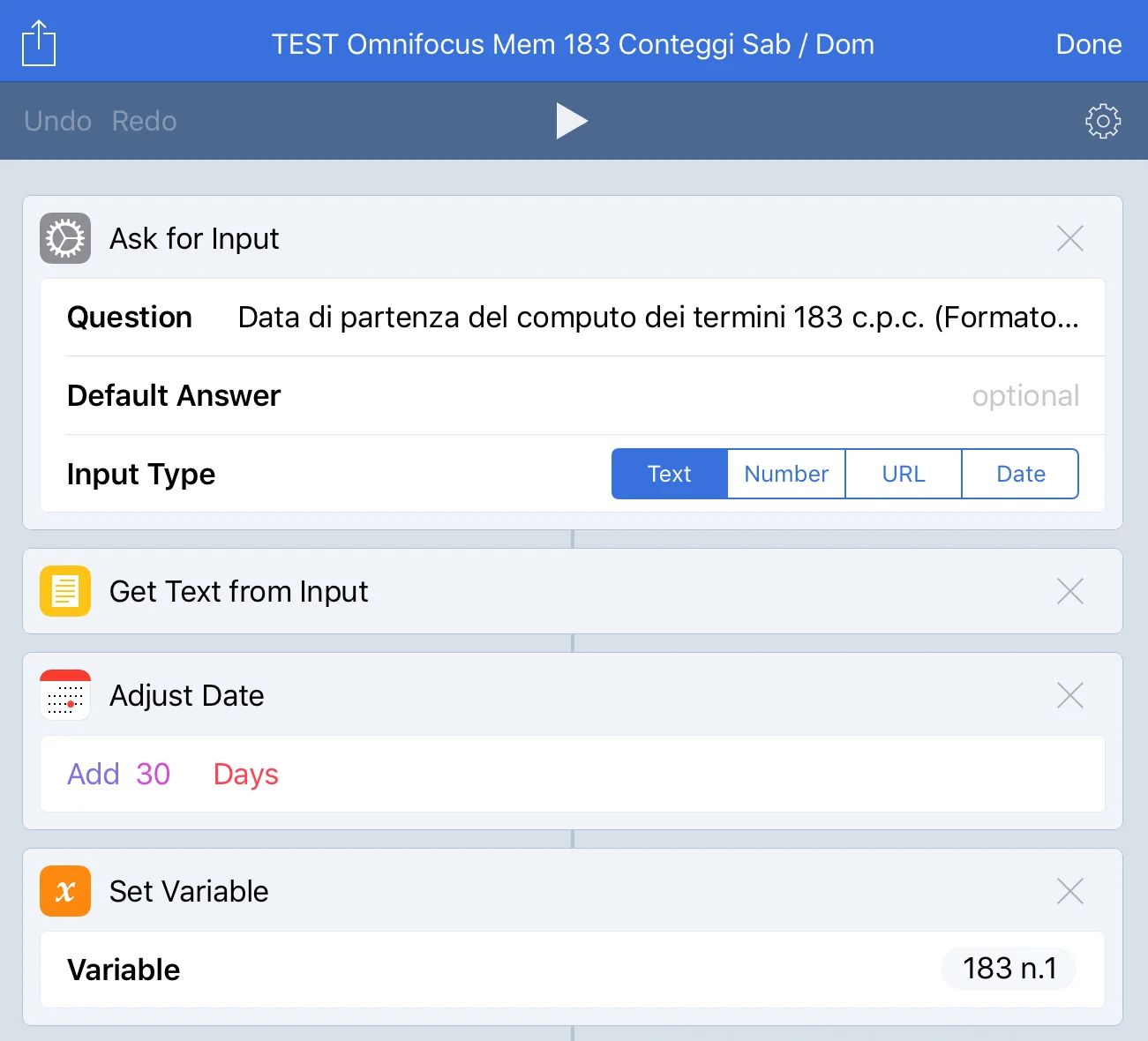This screenshot has height=1041, width=1148.
Task: Select Text input type
Action: coord(670,474)
